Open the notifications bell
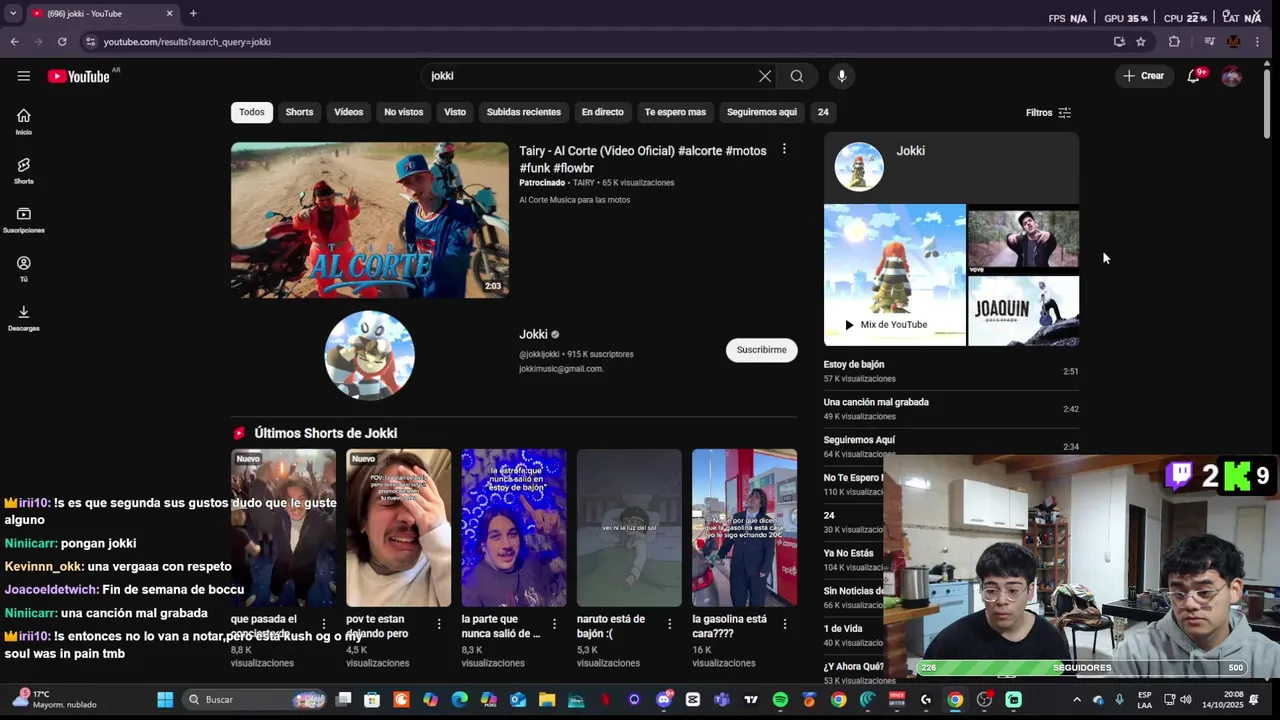 pos(1193,76)
